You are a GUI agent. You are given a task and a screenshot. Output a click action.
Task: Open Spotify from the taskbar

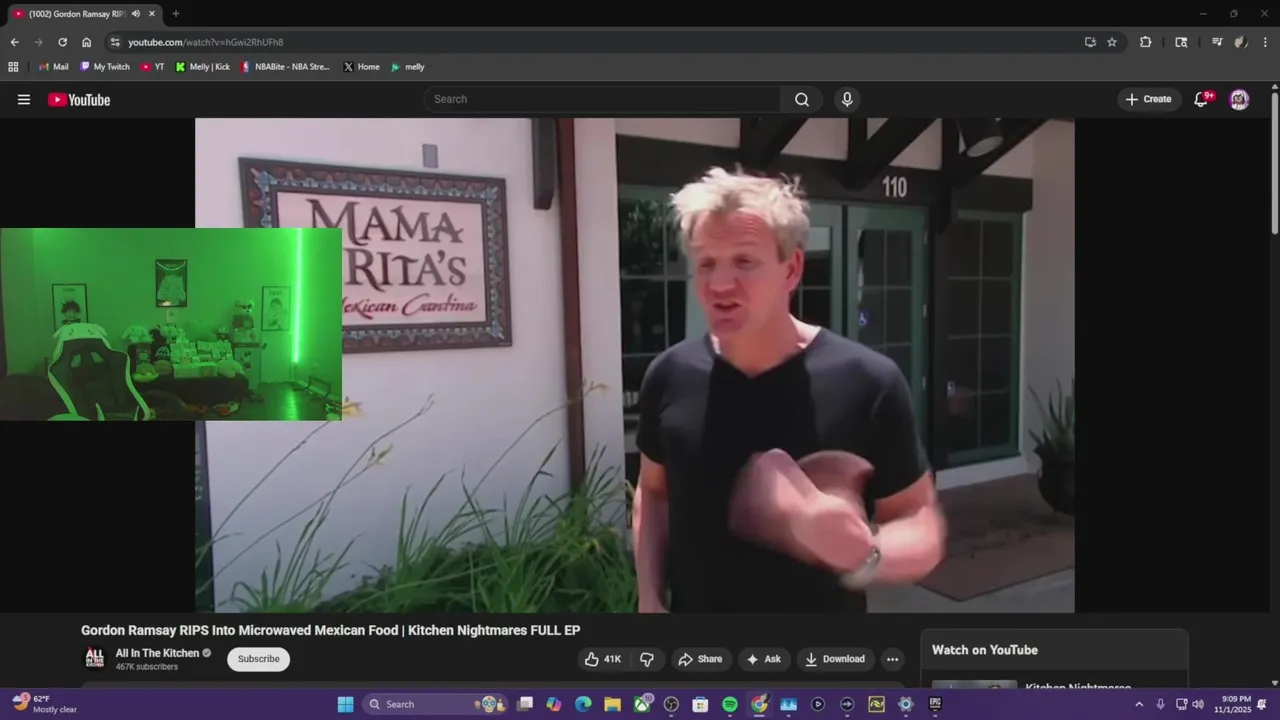click(730, 704)
